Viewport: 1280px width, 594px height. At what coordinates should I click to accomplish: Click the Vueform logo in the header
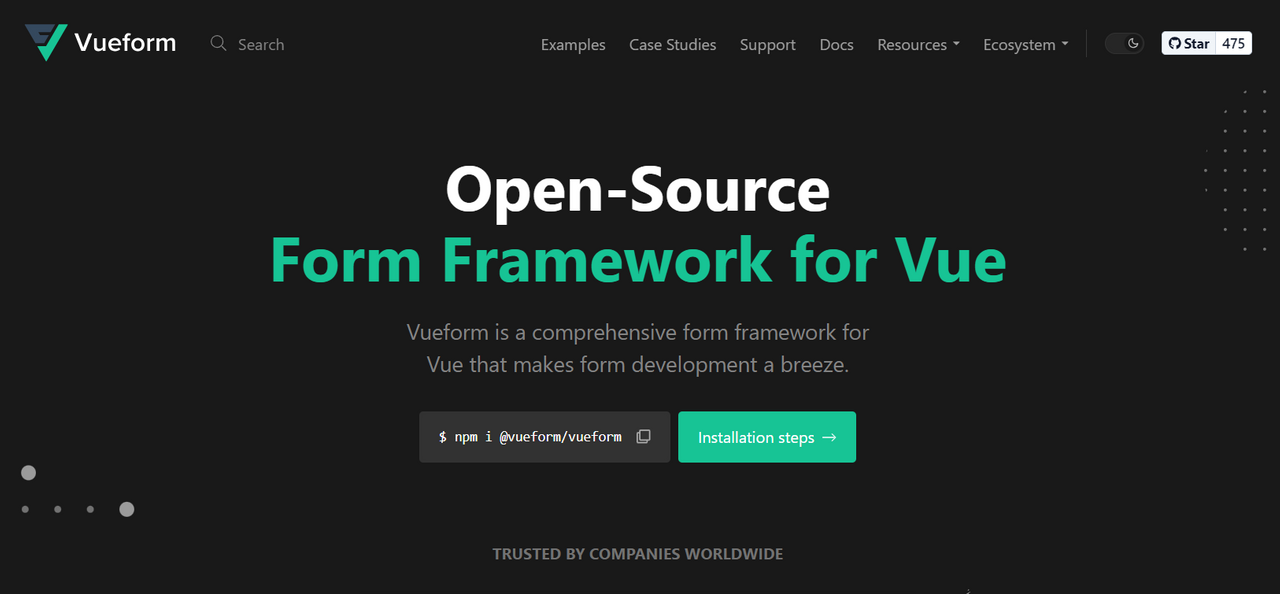[x=100, y=43]
